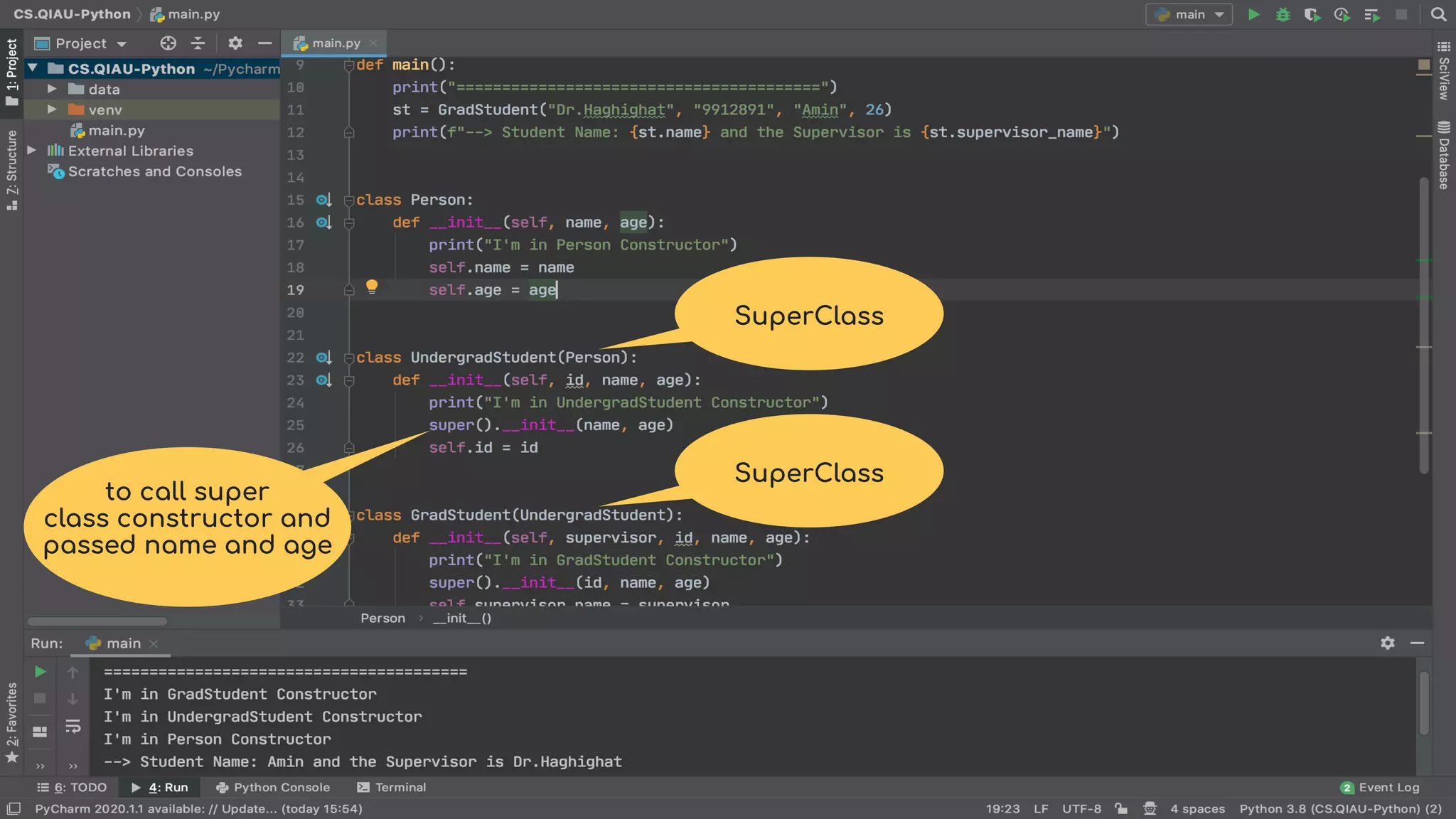This screenshot has width=1456, height=819.
Task: Open the search everywhere magnifier
Action: pos(1438,14)
